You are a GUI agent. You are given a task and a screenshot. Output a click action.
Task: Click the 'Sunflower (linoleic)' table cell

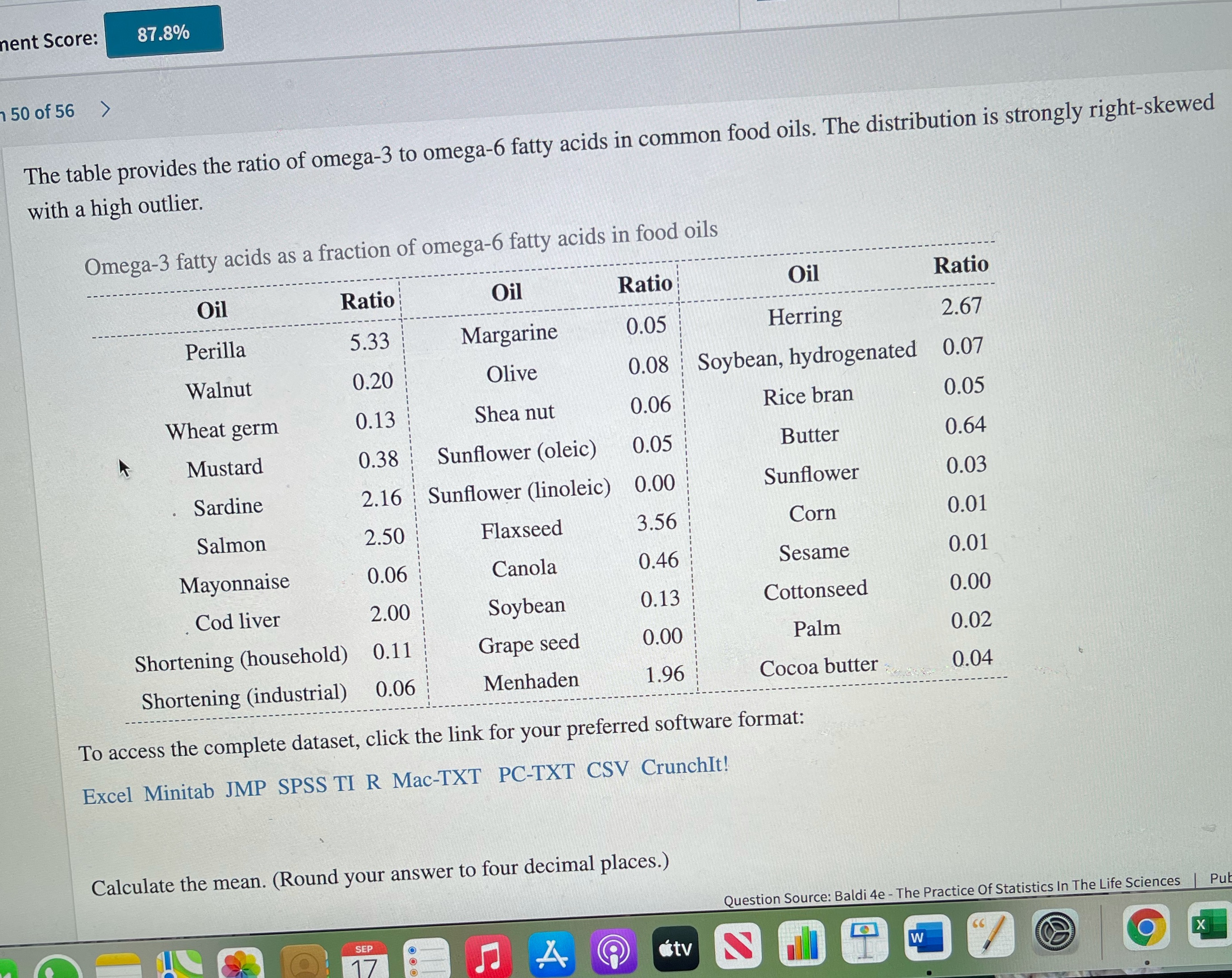519,491
